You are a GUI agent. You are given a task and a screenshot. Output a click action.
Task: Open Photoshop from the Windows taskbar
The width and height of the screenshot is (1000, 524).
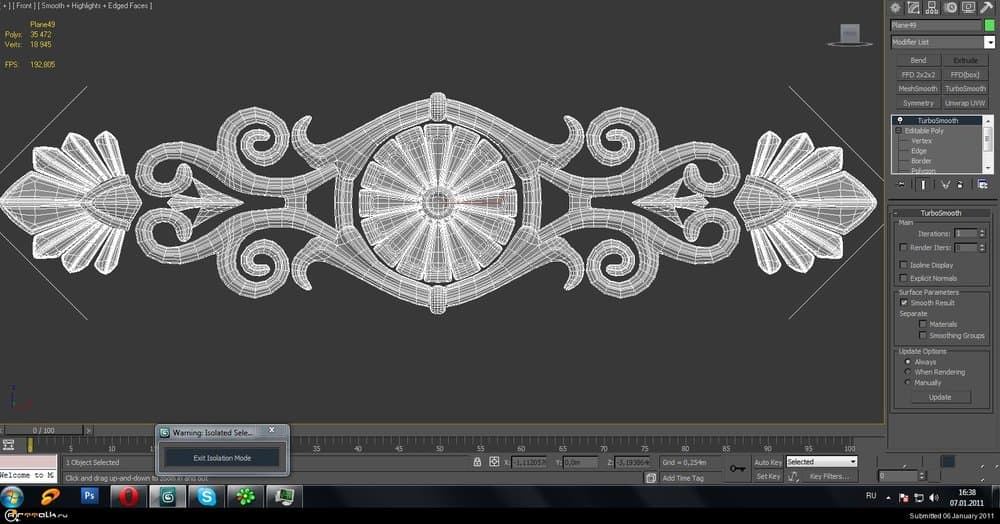point(90,496)
